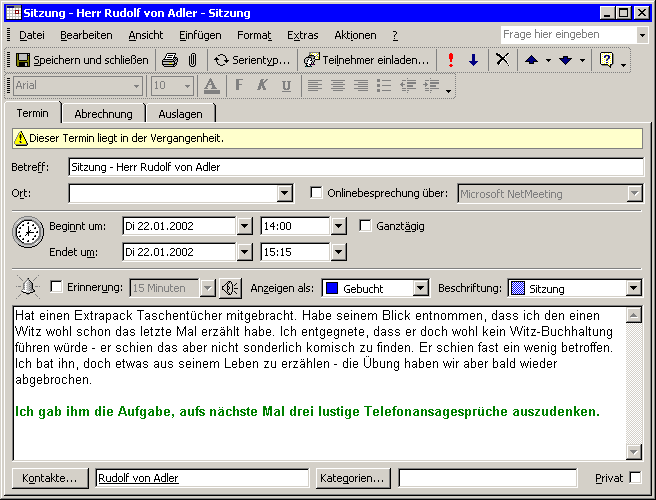Screen dimensions: 656x500
Task: Align text right icon
Action: pyautogui.click(x=361, y=86)
